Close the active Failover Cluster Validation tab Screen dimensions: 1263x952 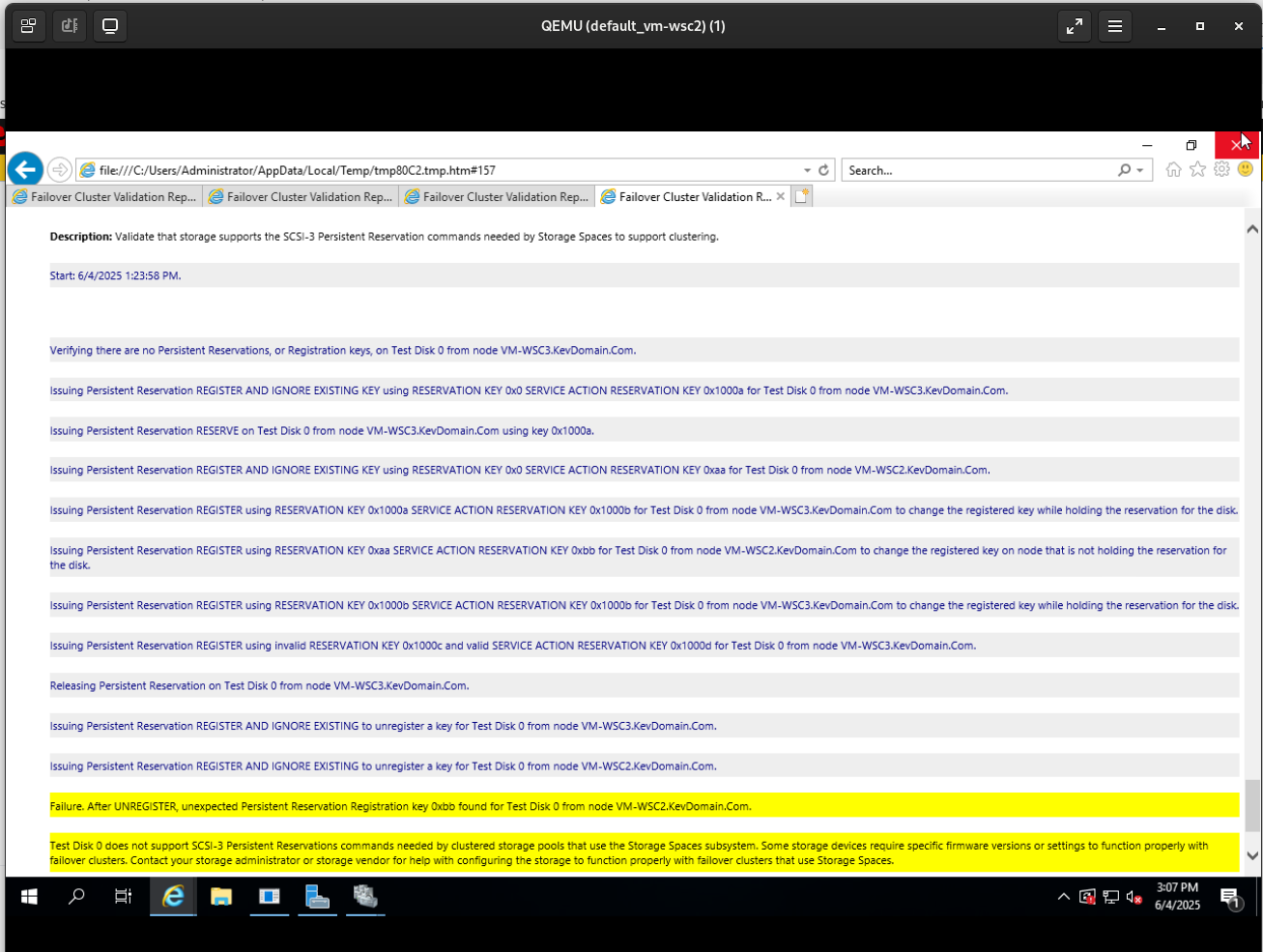781,197
